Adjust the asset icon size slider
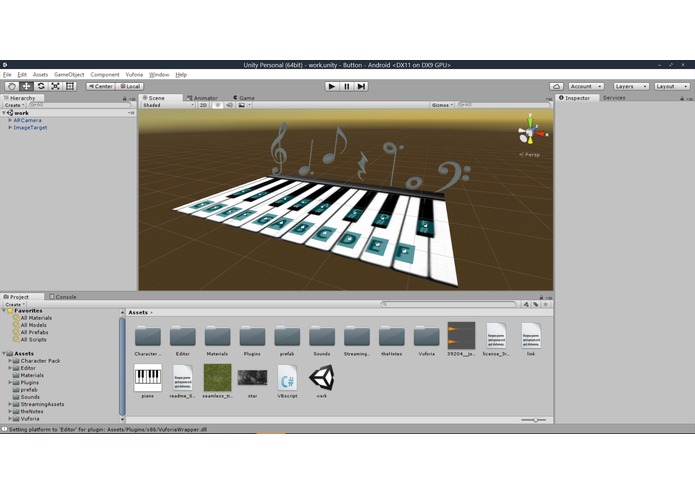695x494 pixels. click(x=534, y=420)
